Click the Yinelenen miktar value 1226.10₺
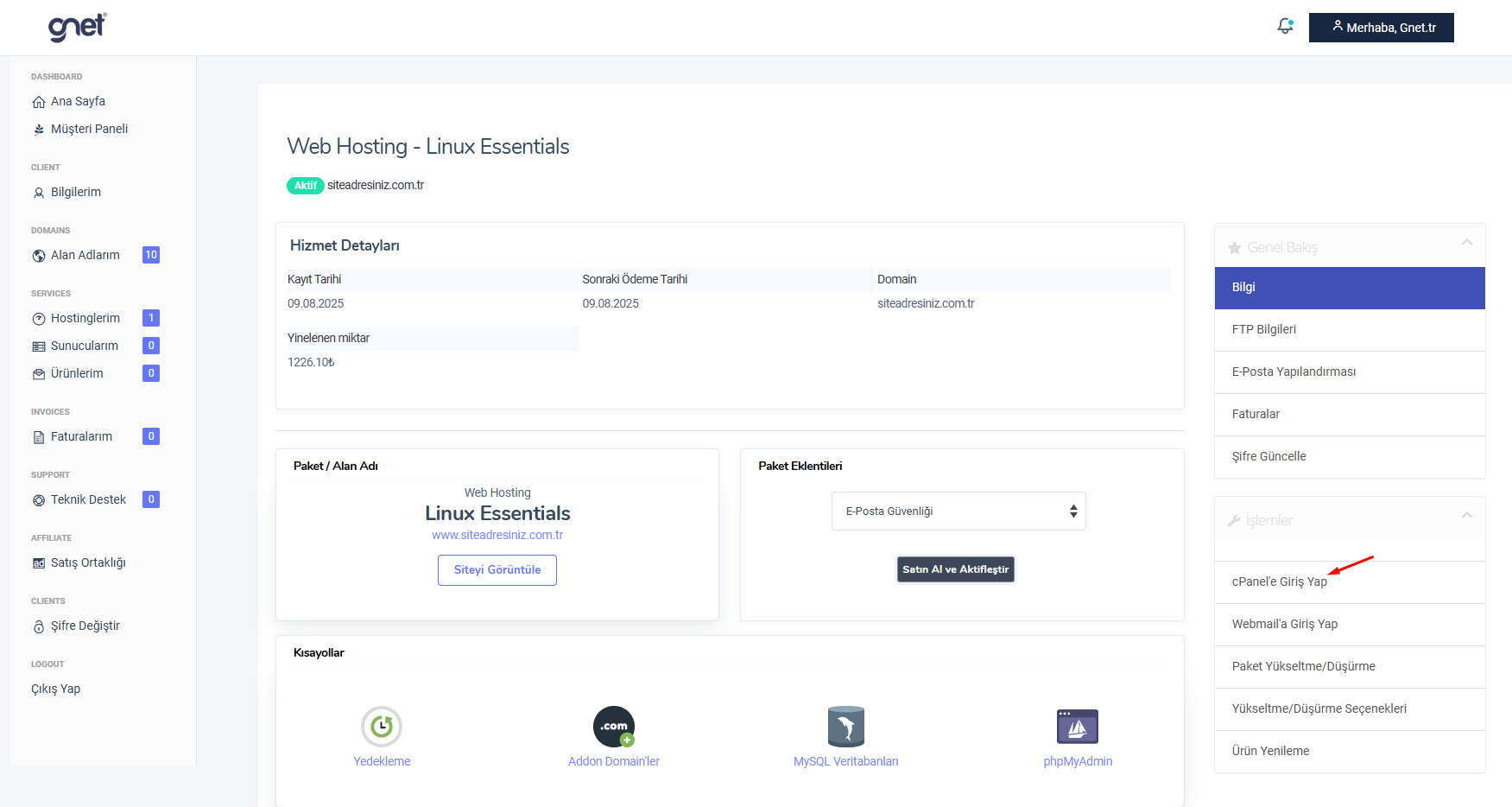1512x807 pixels. tap(311, 363)
